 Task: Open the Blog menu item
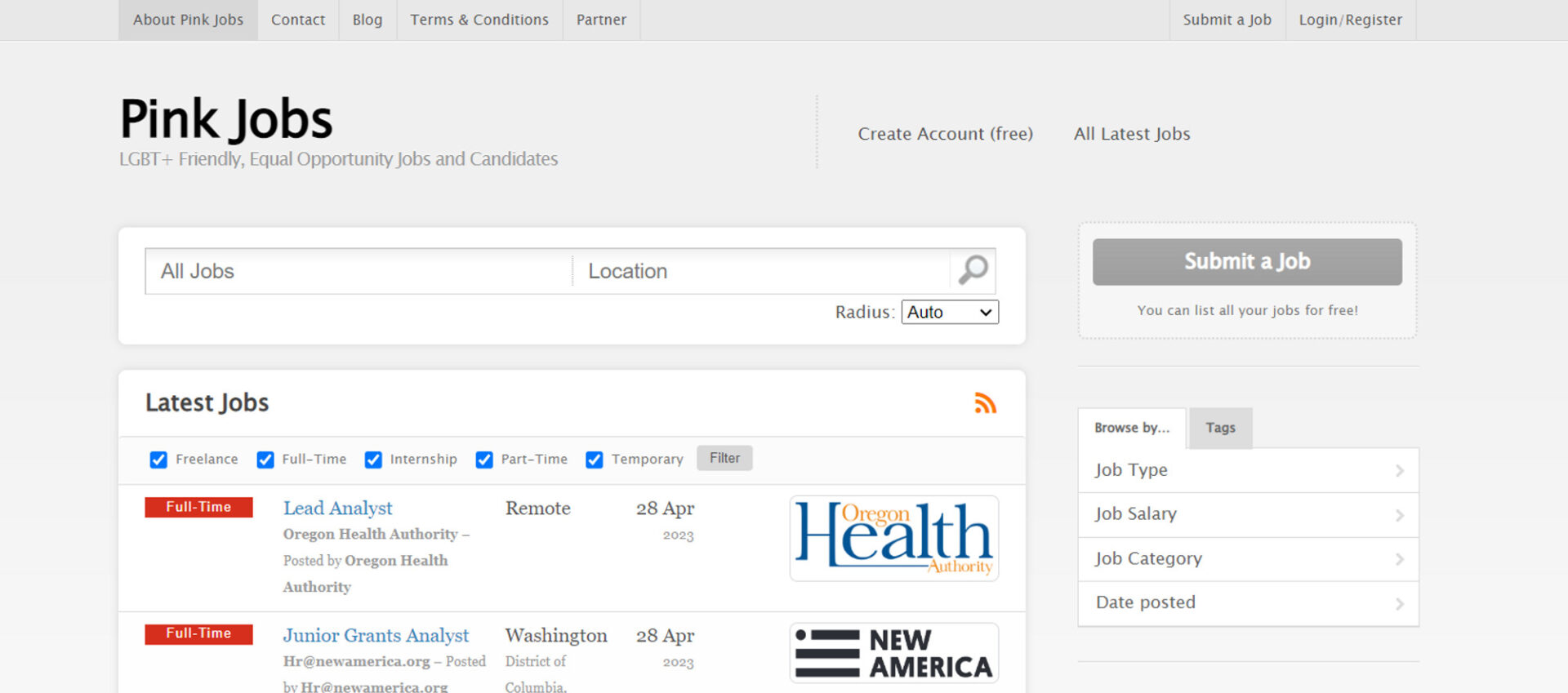point(367,20)
